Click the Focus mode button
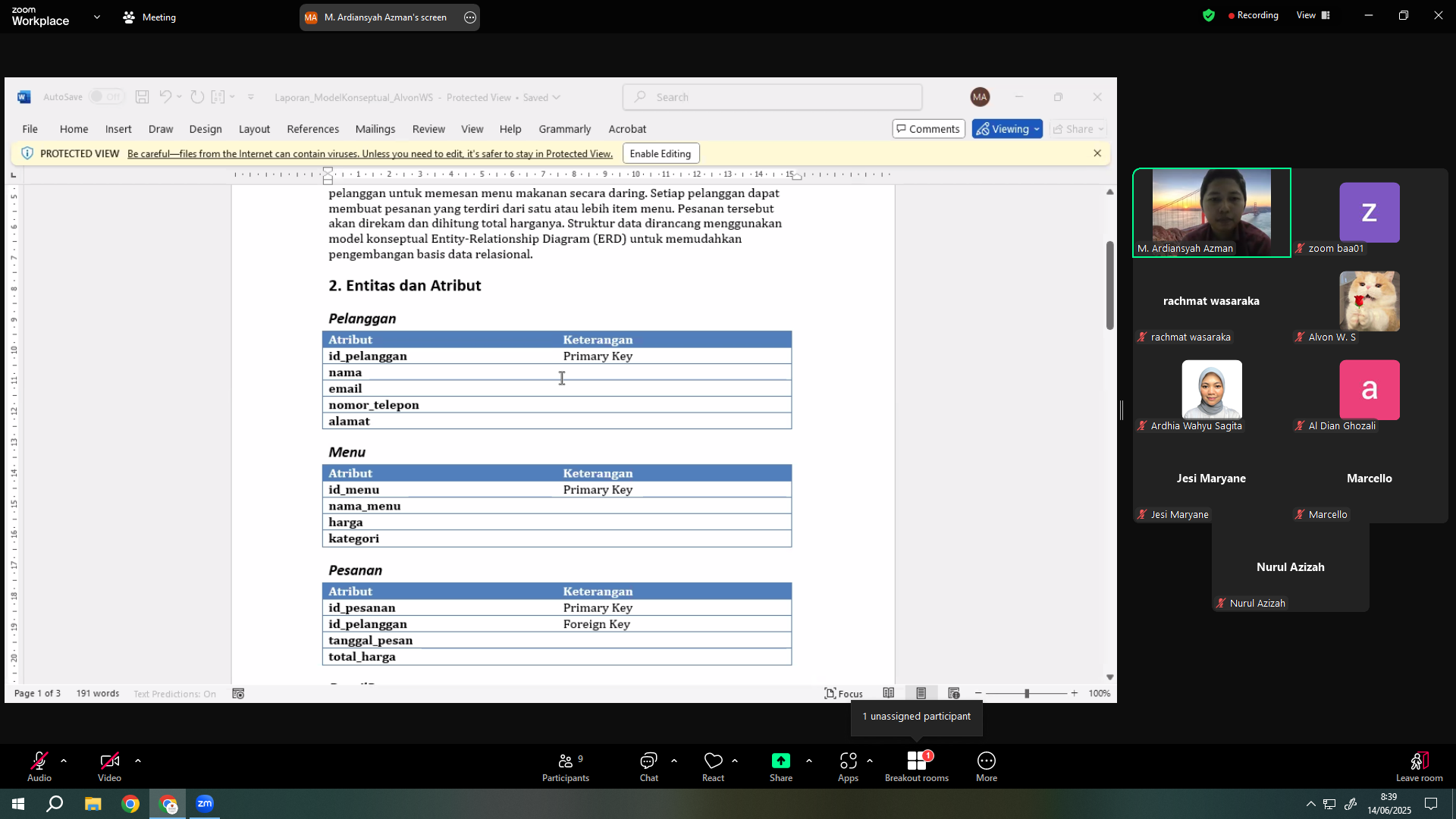Viewport: 1456px width, 819px height. click(x=843, y=694)
